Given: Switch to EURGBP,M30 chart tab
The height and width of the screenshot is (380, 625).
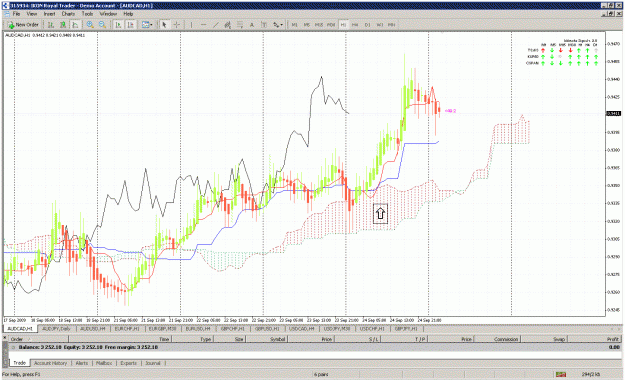Looking at the screenshot, I should (x=162, y=329).
